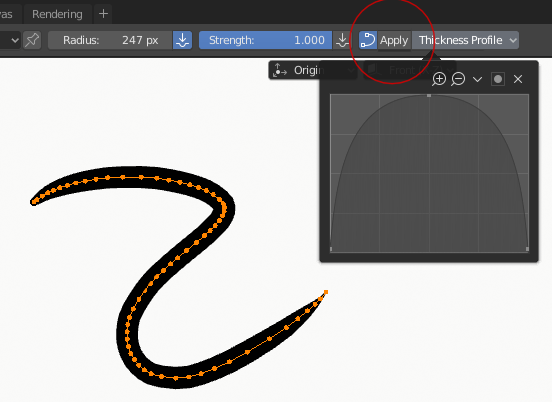Select the orange end point of stroke
This screenshot has height=402, width=552.
point(326,292)
